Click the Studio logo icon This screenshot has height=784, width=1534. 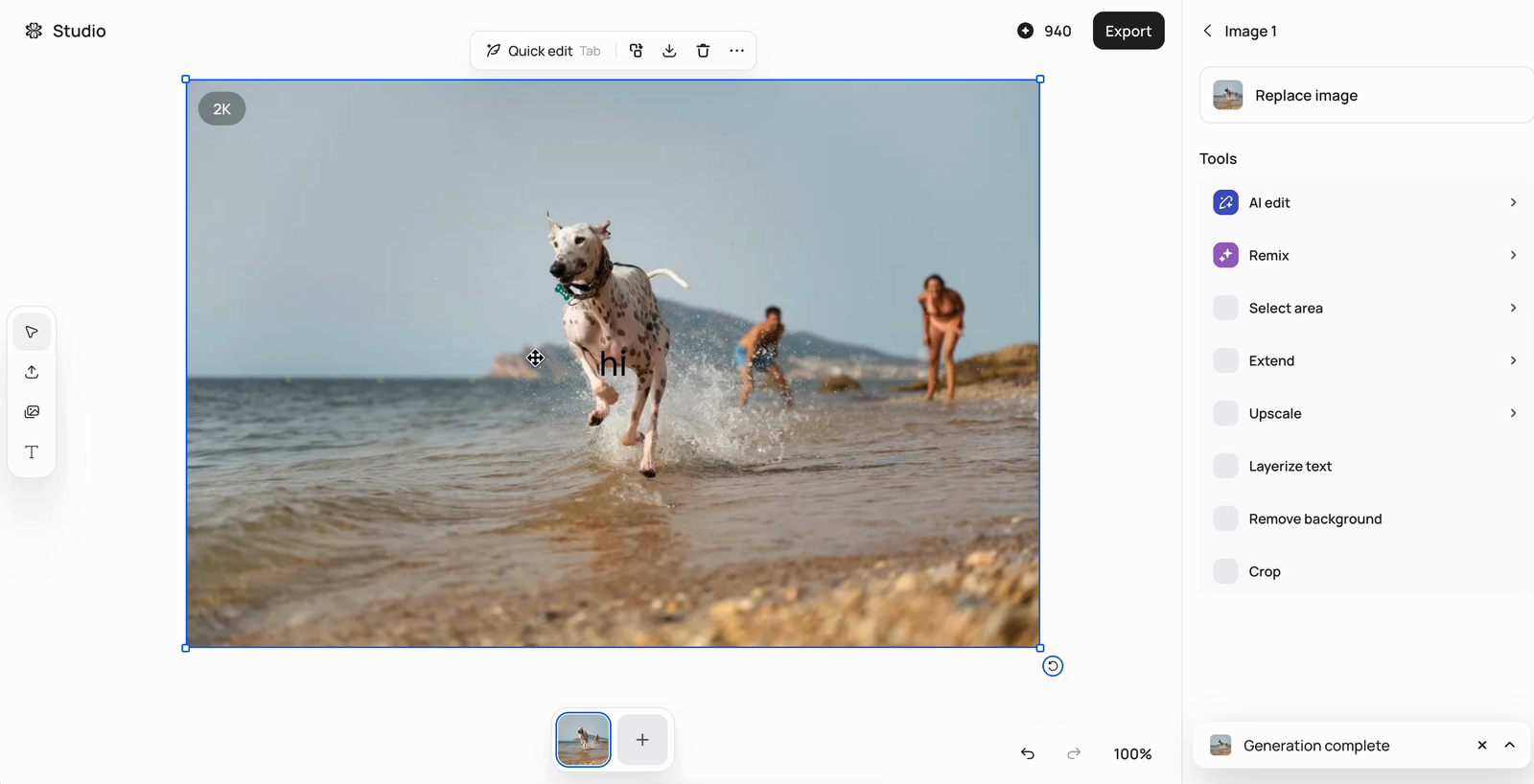point(34,31)
